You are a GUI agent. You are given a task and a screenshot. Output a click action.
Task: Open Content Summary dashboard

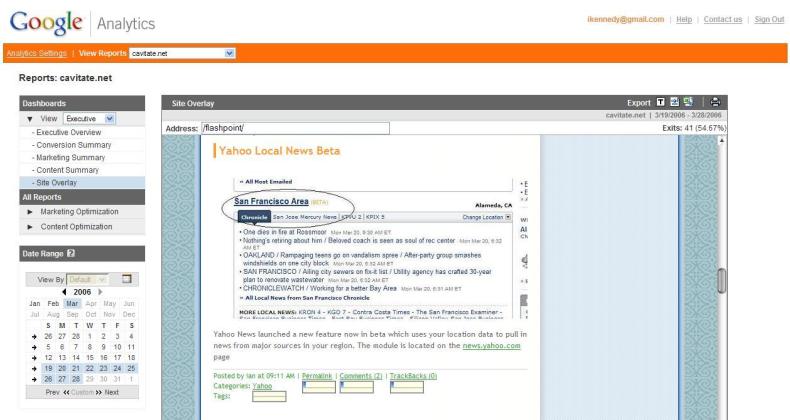(x=68, y=170)
